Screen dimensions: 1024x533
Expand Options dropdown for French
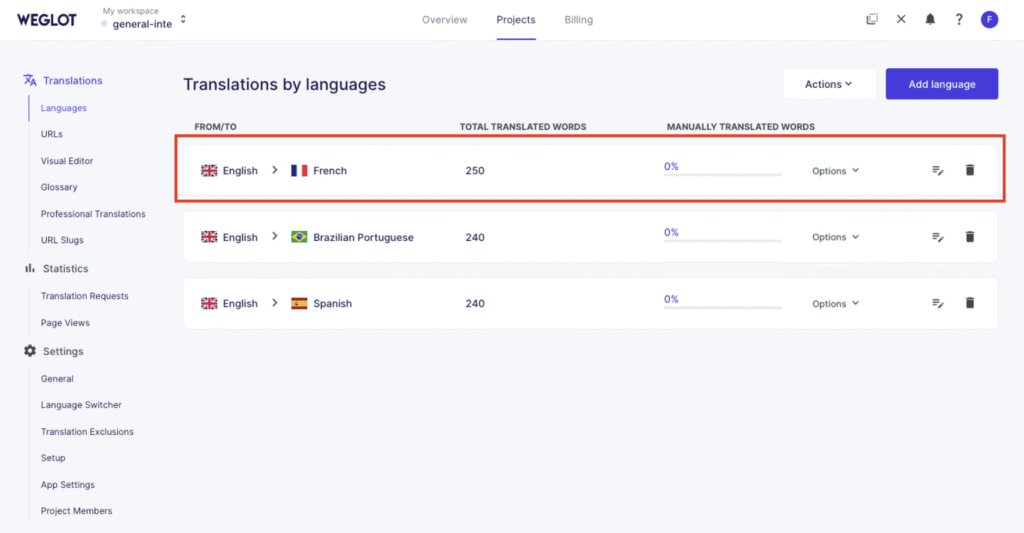[x=835, y=171]
